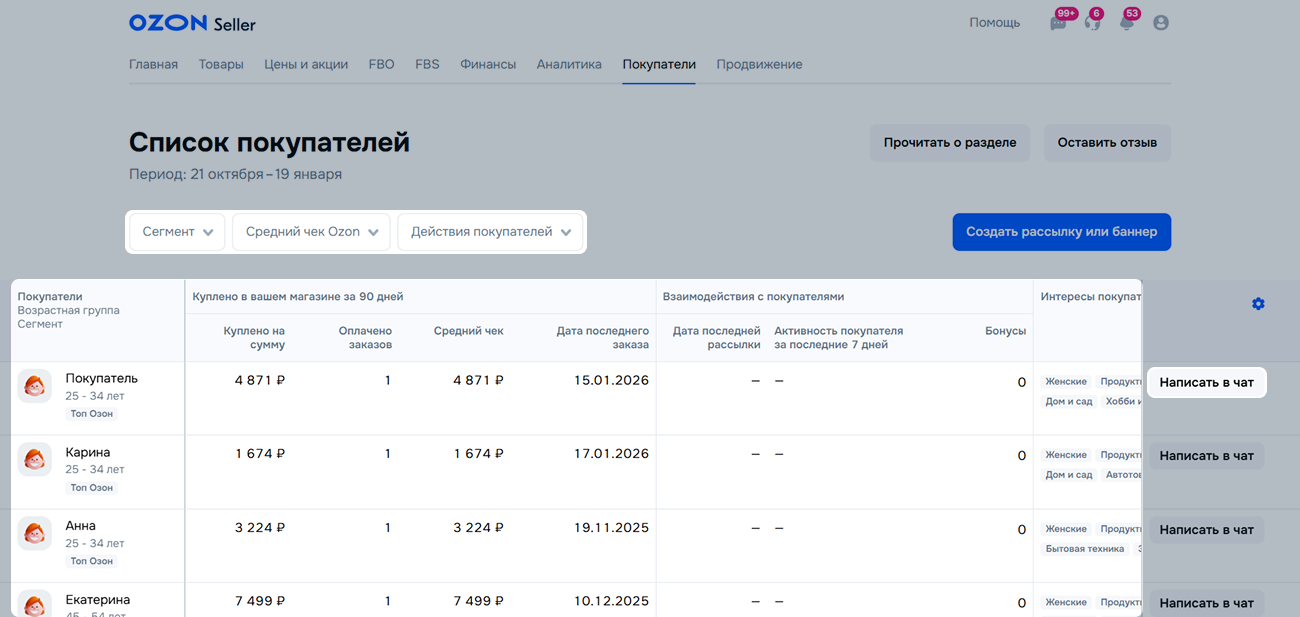This screenshot has height=617, width=1300.
Task: Click Написать в чат for first Покупатель
Action: coord(1206,383)
